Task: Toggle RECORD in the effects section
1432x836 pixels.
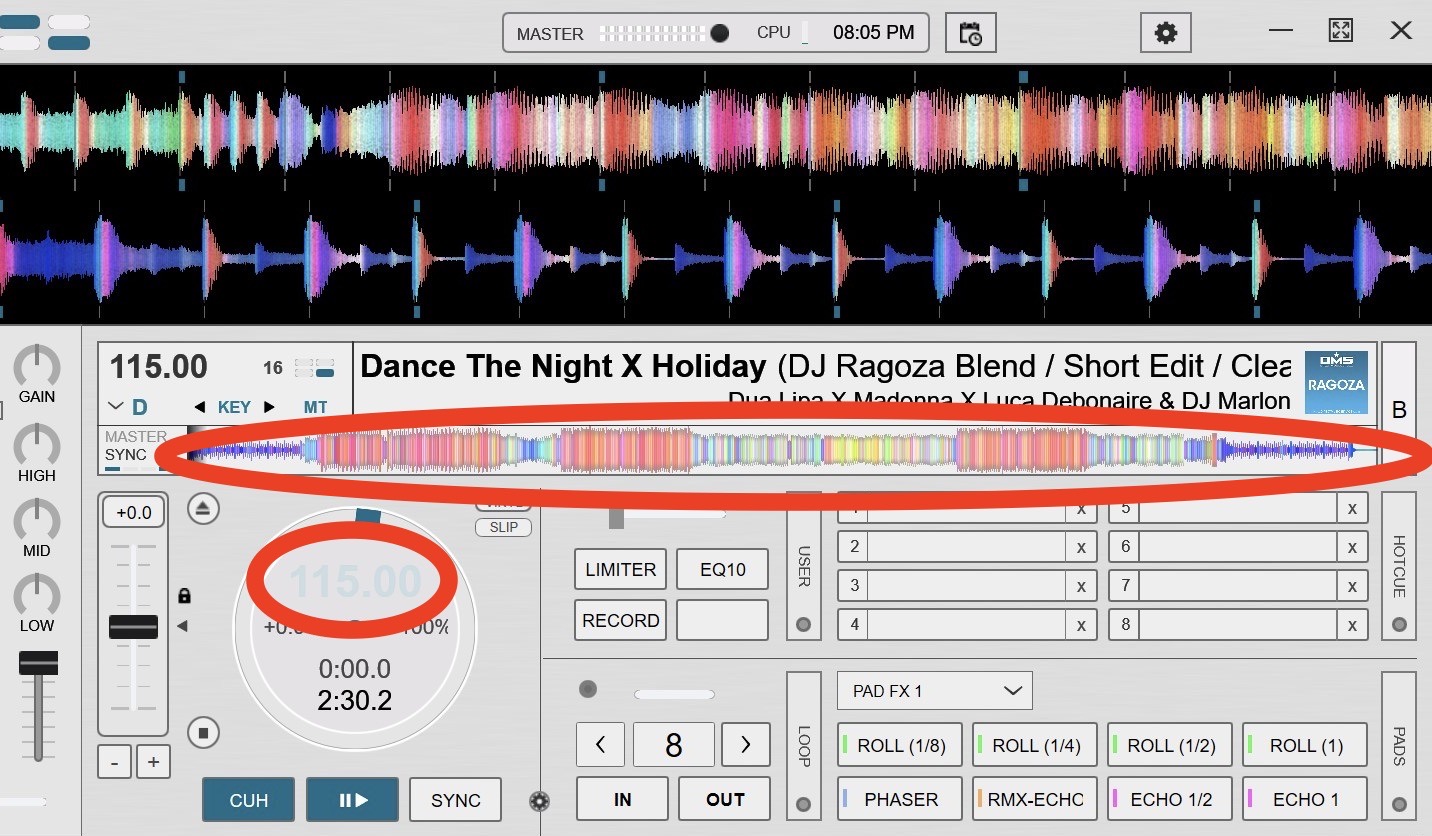Action: (x=620, y=620)
